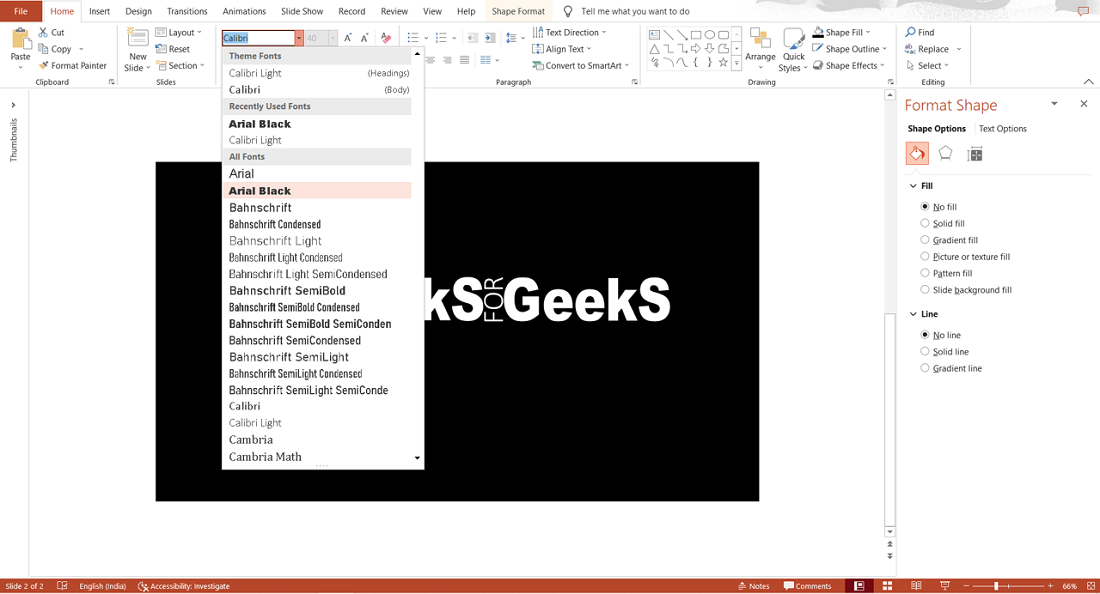Open Quick Styles gallery
The image size is (1100, 594).
793,49
